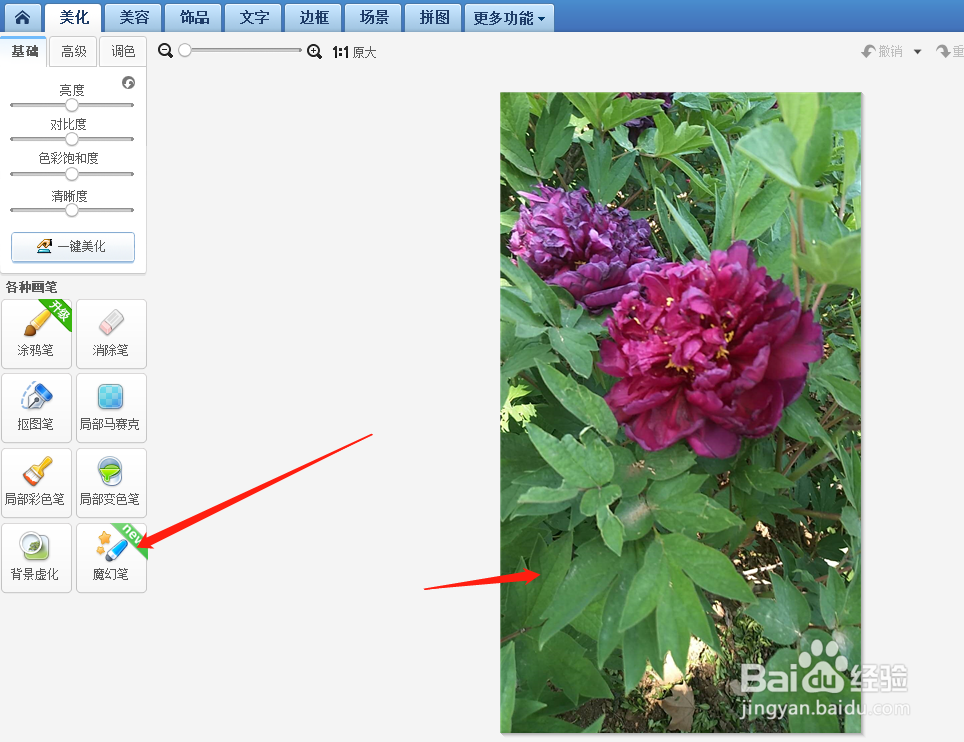Adjust the 亮度 slider handle
964x742 pixels.
(x=72, y=105)
